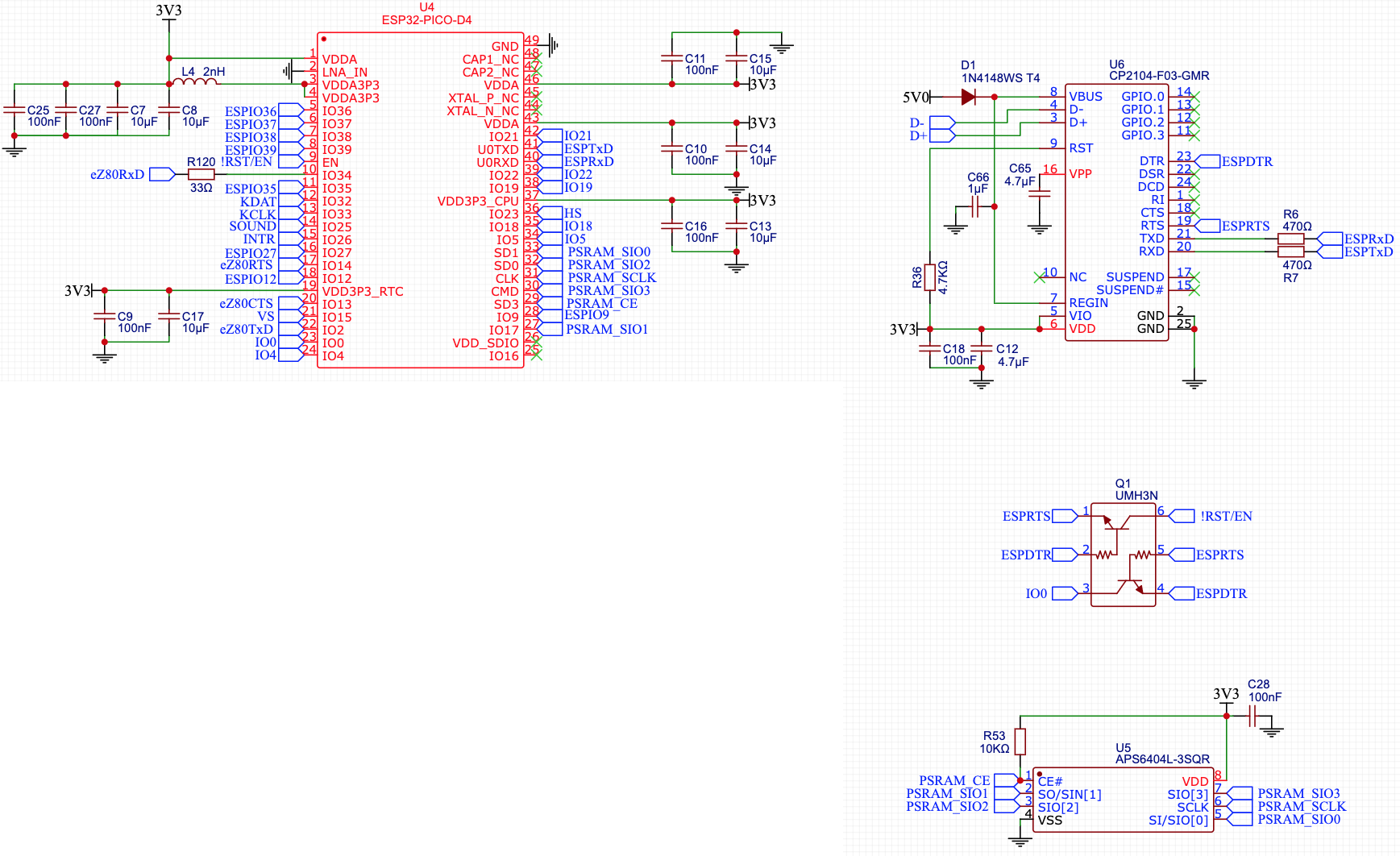Click ground symbol below U5 VSS pin

[x=1020, y=841]
